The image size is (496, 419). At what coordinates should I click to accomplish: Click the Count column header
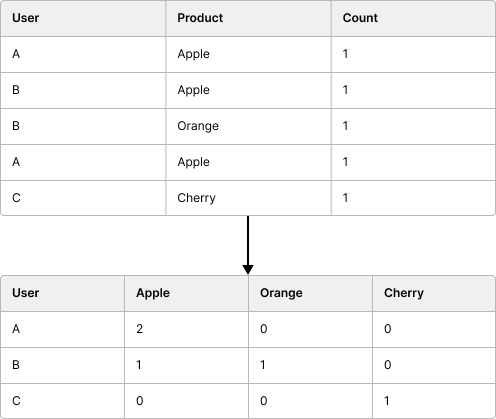point(413,18)
